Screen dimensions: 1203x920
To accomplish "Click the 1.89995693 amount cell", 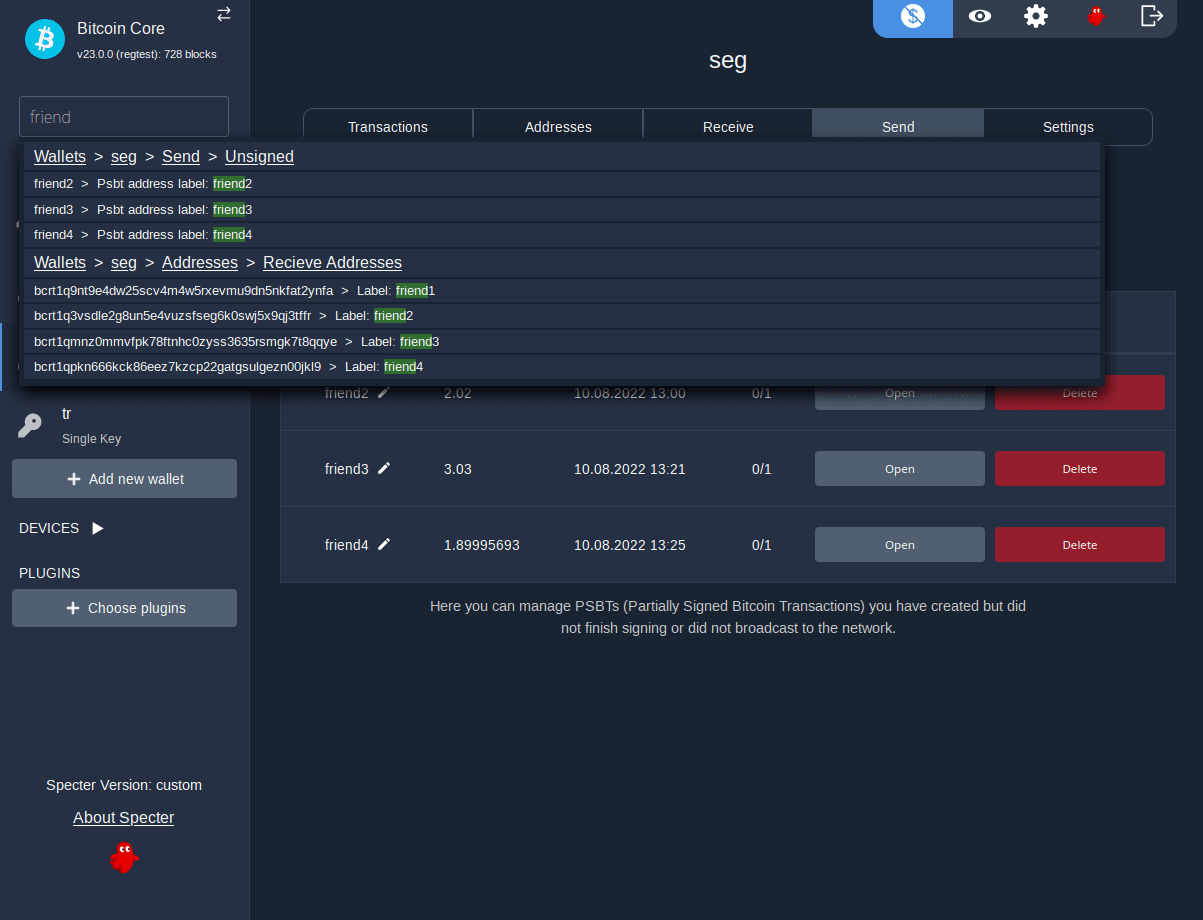I will (482, 545).
